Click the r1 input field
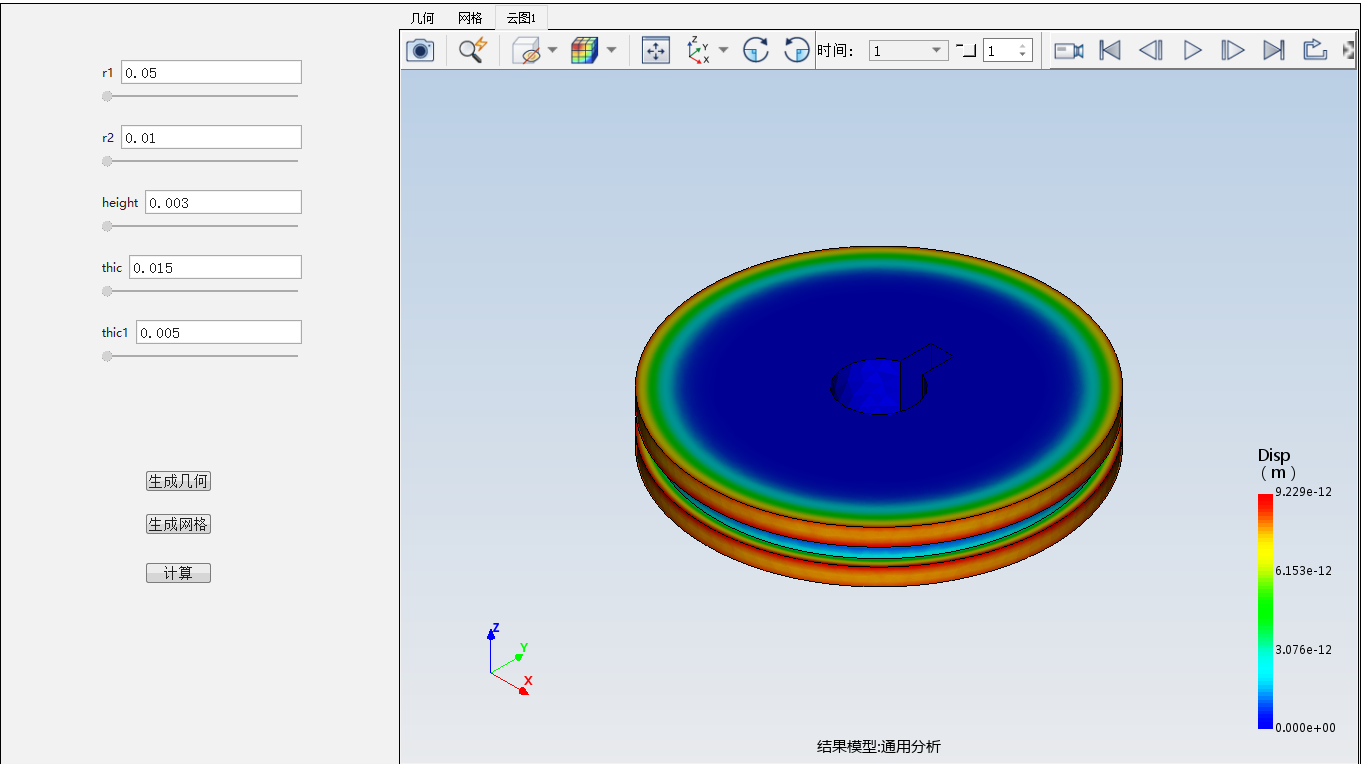Image resolution: width=1361 pixels, height=764 pixels. (x=211, y=72)
